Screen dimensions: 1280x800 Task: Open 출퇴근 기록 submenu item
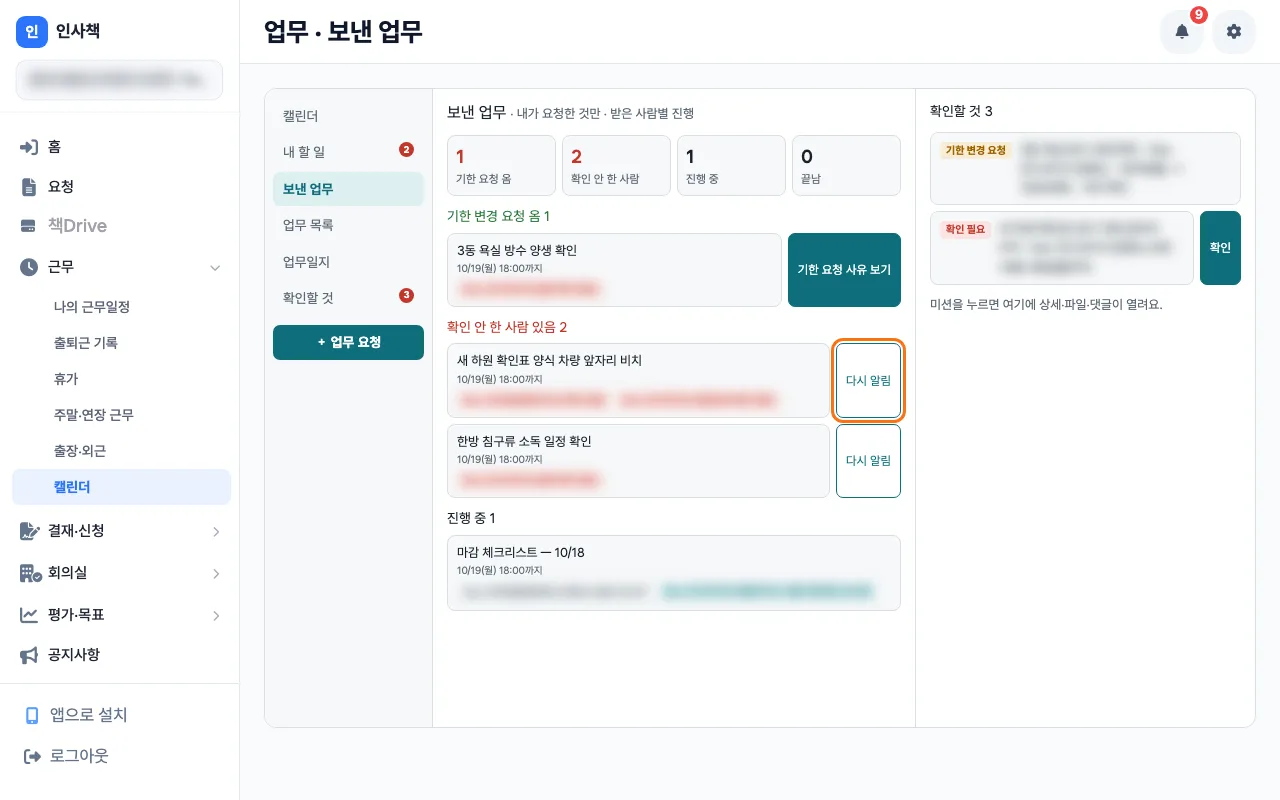[x=121, y=343]
